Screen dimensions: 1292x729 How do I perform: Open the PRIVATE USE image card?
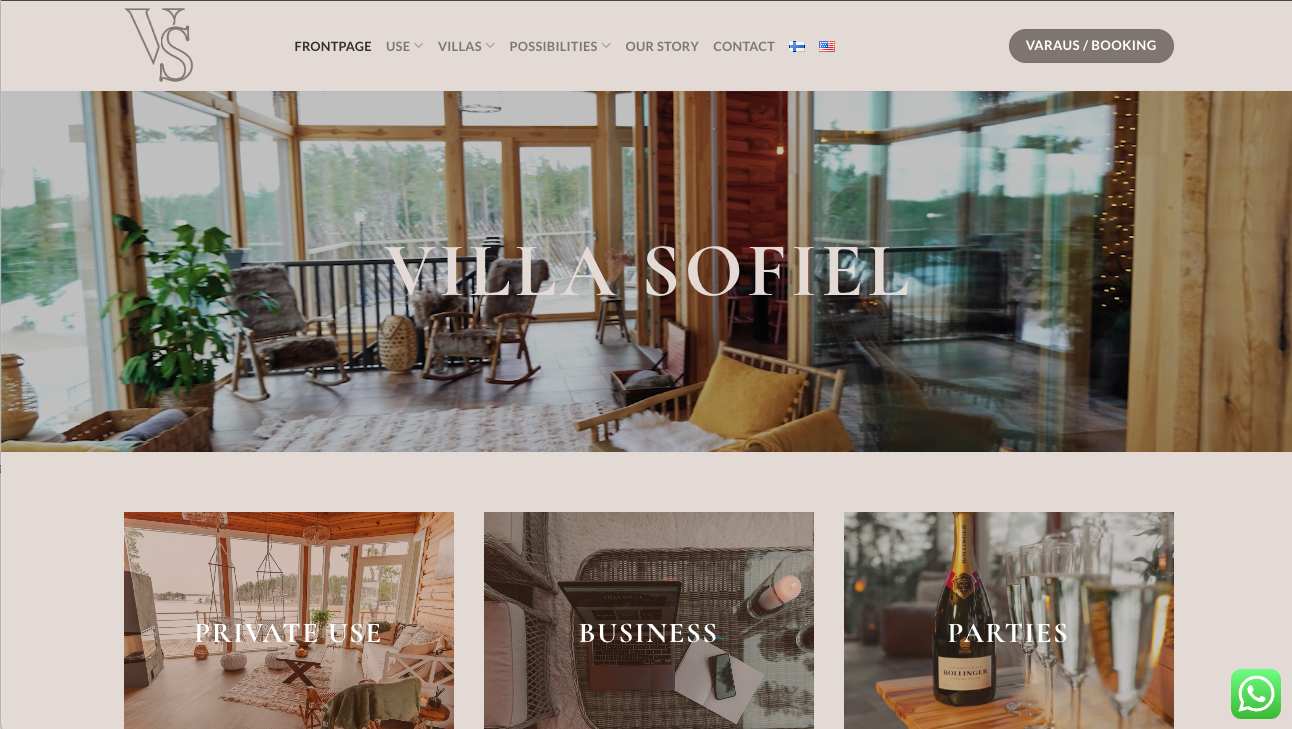(289, 620)
